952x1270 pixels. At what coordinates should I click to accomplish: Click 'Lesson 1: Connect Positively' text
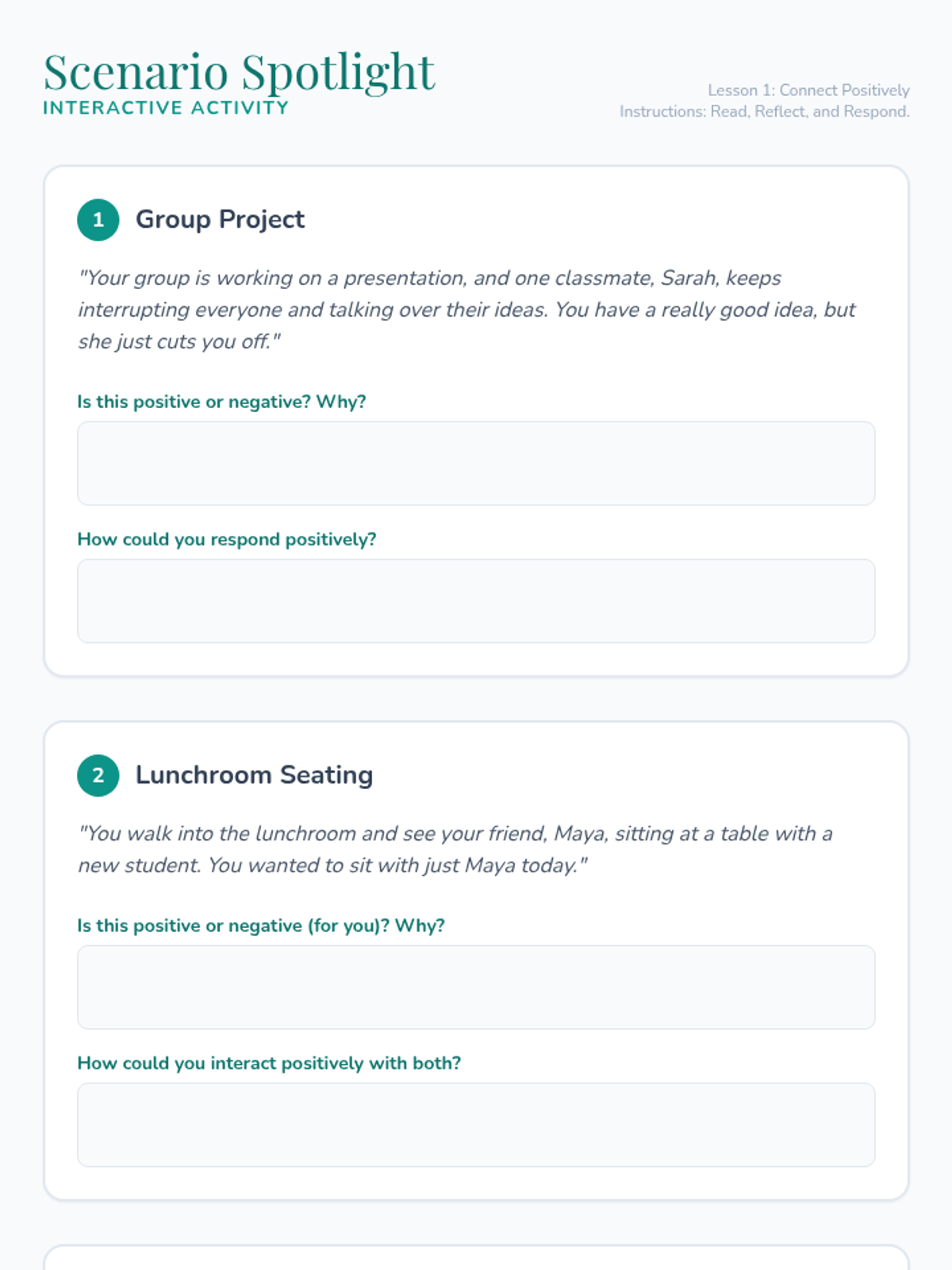pyautogui.click(x=808, y=90)
